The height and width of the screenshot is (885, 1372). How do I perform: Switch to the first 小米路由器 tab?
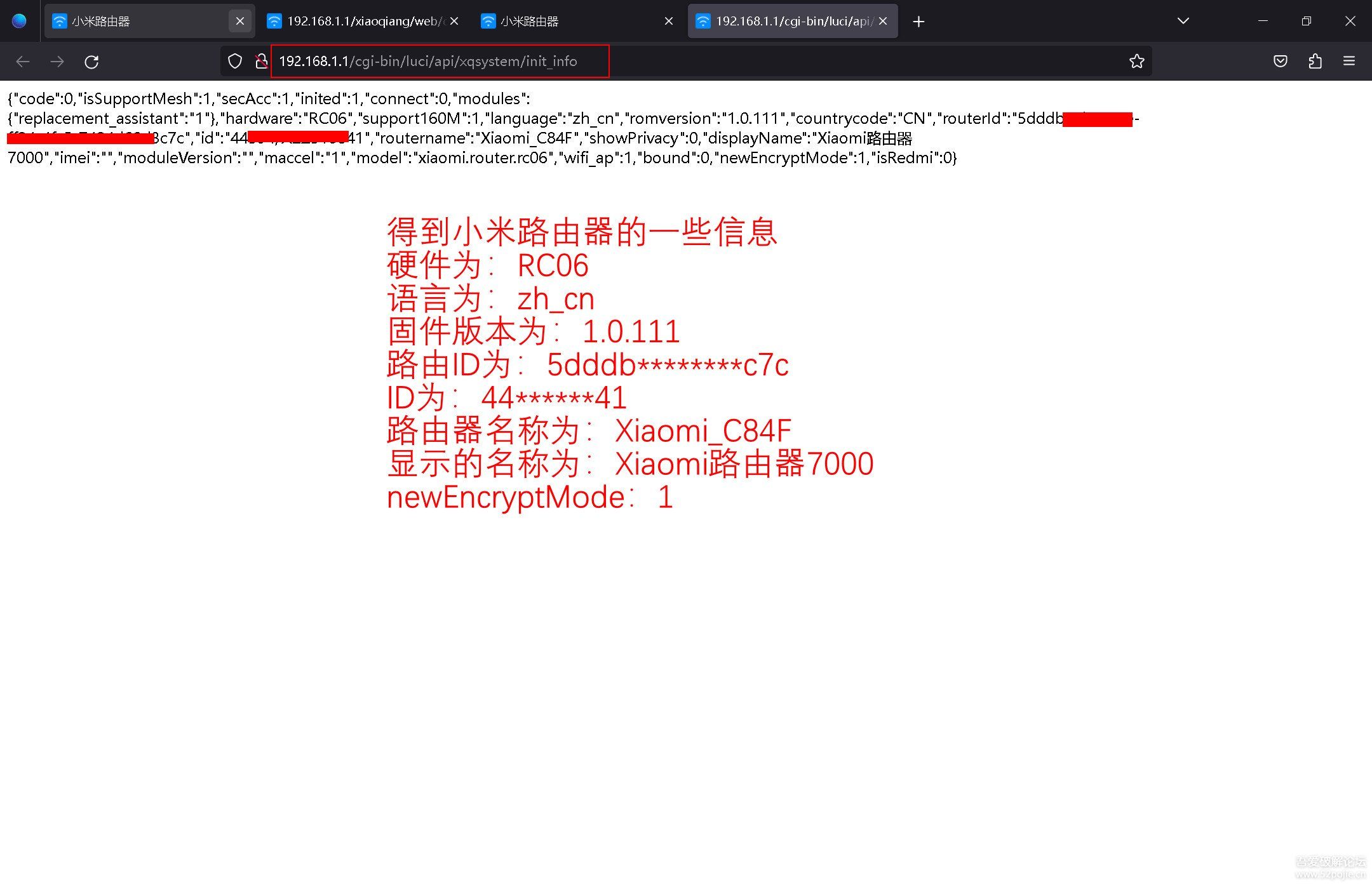[x=149, y=21]
